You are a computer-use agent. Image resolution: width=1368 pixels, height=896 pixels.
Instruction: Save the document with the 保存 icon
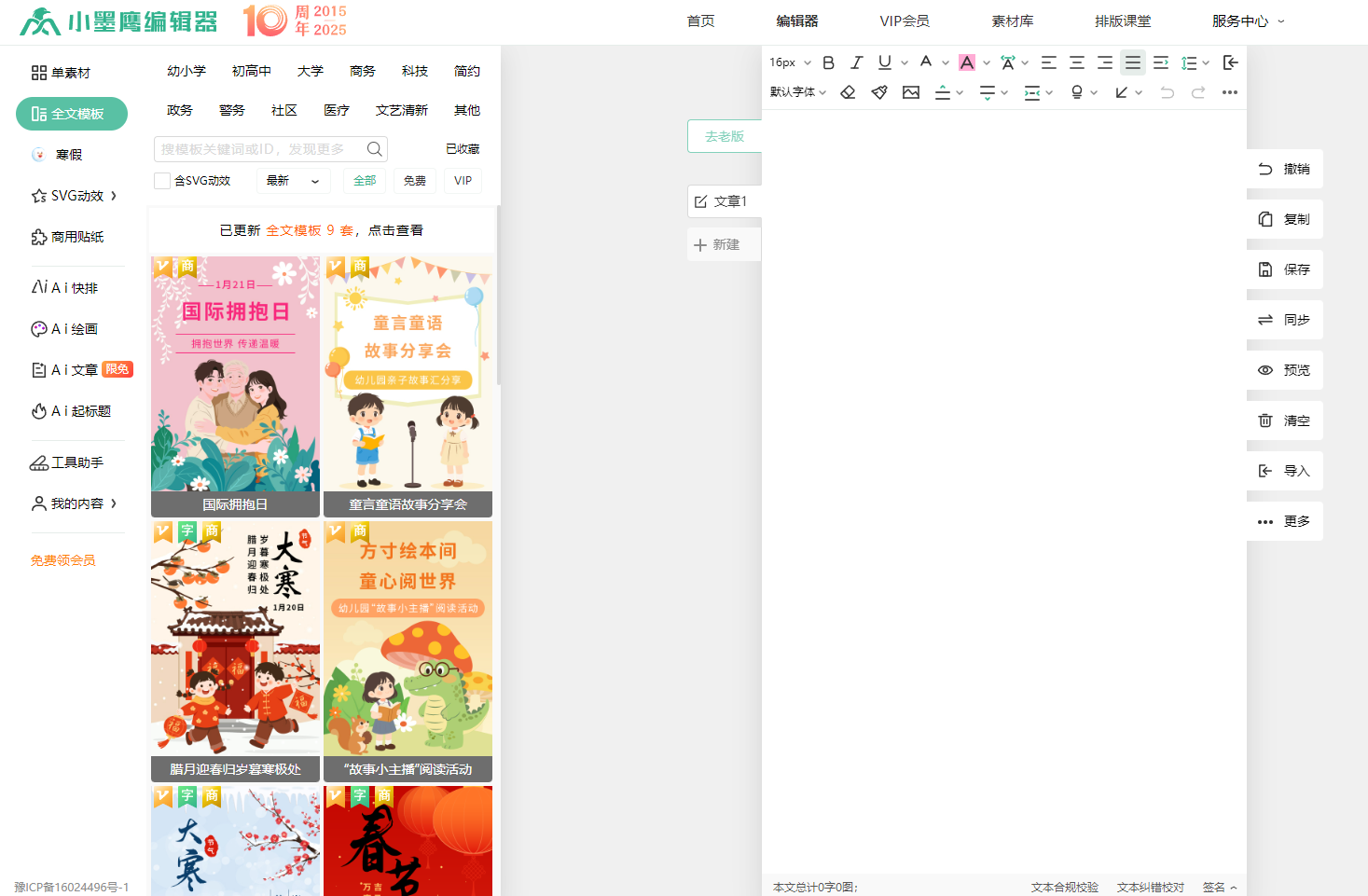click(1285, 269)
